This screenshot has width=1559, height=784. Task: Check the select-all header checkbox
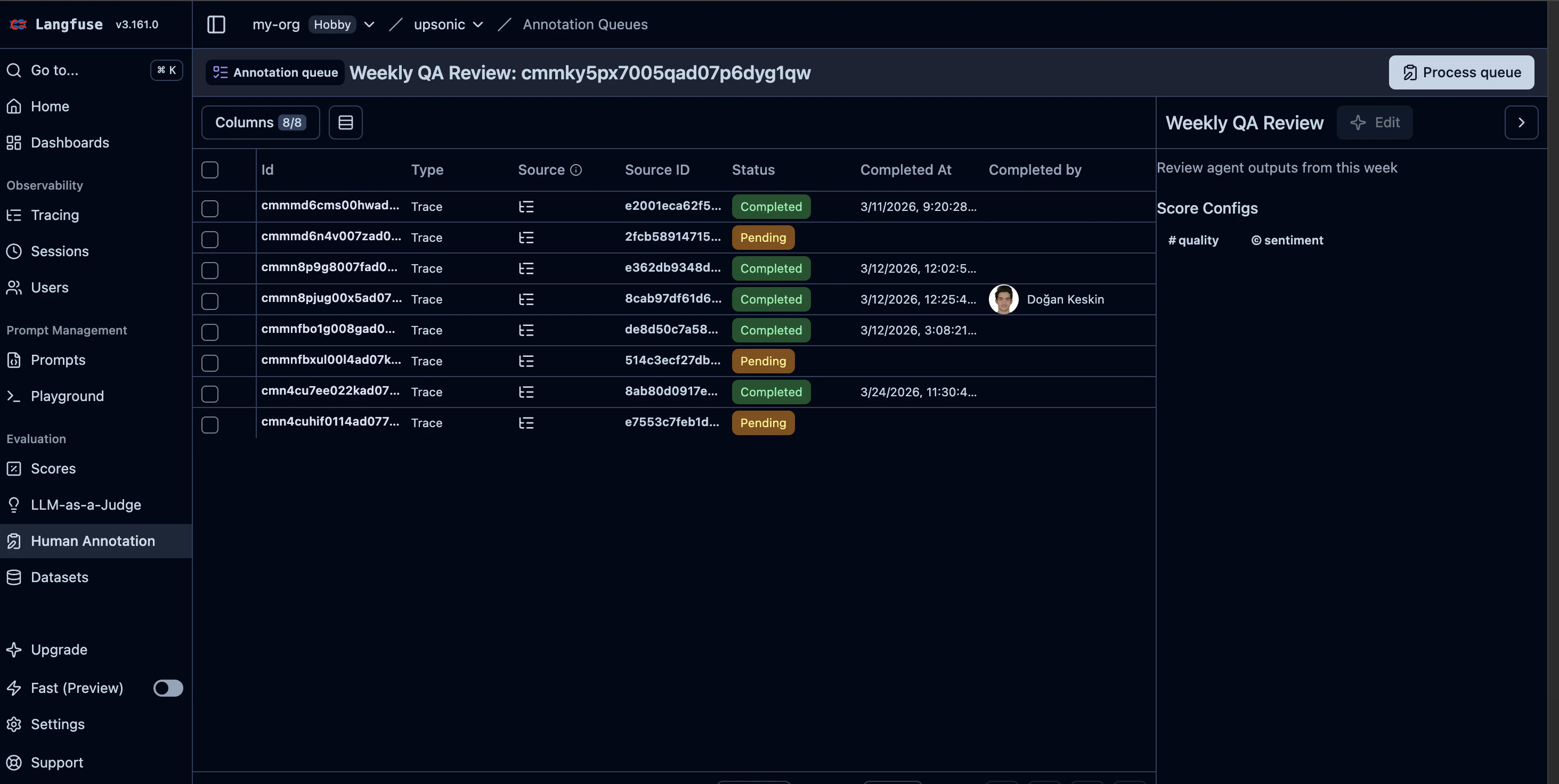(x=210, y=170)
